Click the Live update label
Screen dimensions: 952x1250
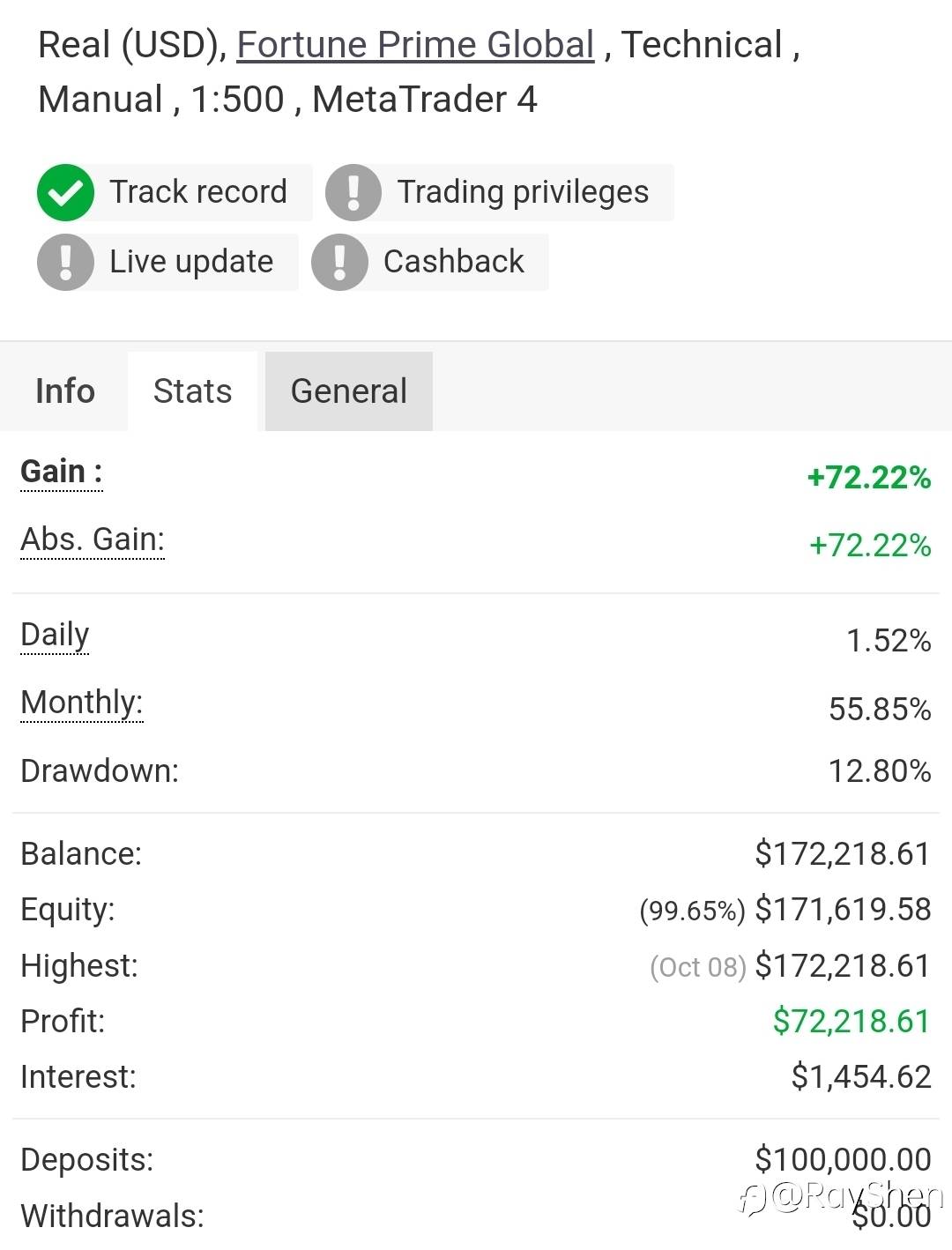coord(191,262)
